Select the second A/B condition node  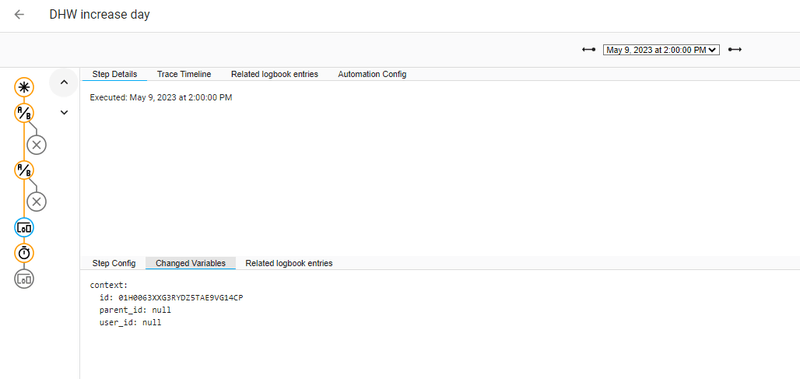tap(23, 170)
